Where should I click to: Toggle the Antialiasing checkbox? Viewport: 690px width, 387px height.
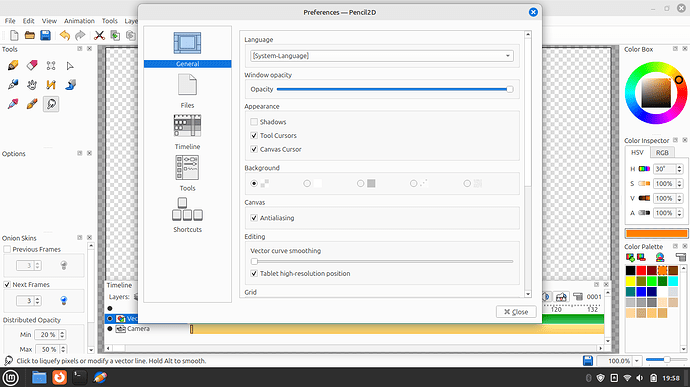pyautogui.click(x=254, y=218)
